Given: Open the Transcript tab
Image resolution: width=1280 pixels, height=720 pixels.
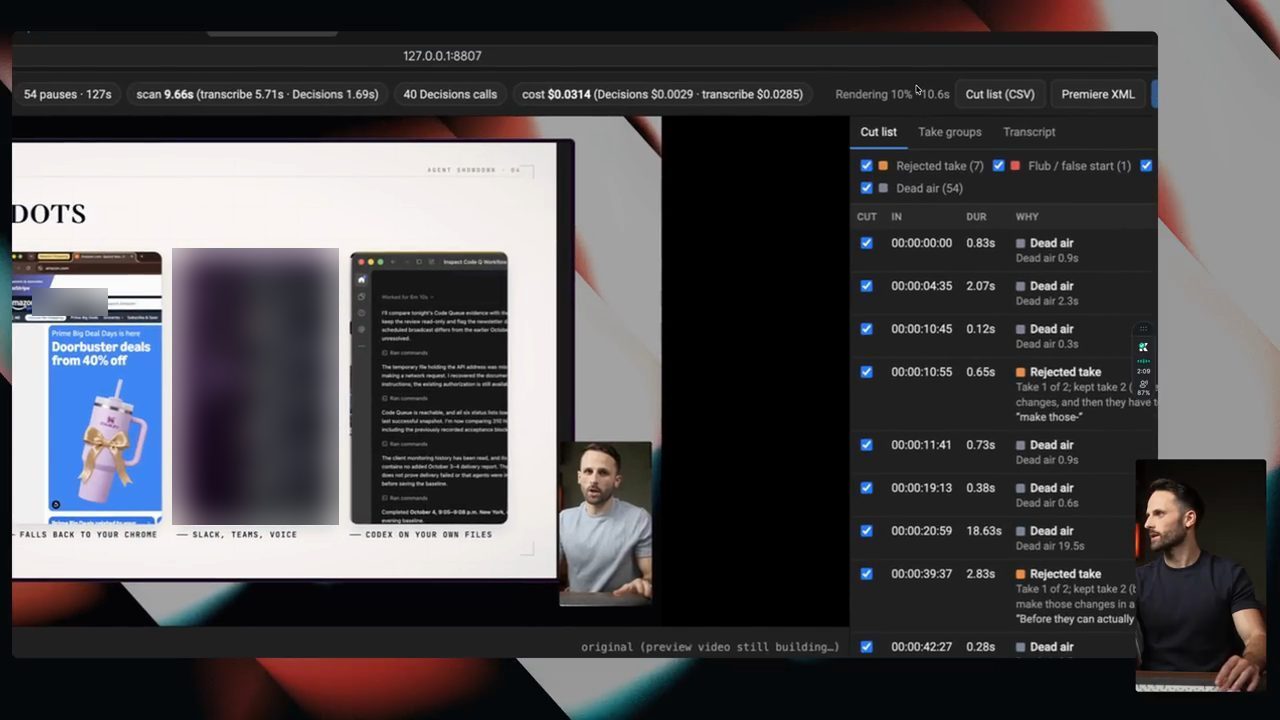Looking at the screenshot, I should click(1029, 132).
